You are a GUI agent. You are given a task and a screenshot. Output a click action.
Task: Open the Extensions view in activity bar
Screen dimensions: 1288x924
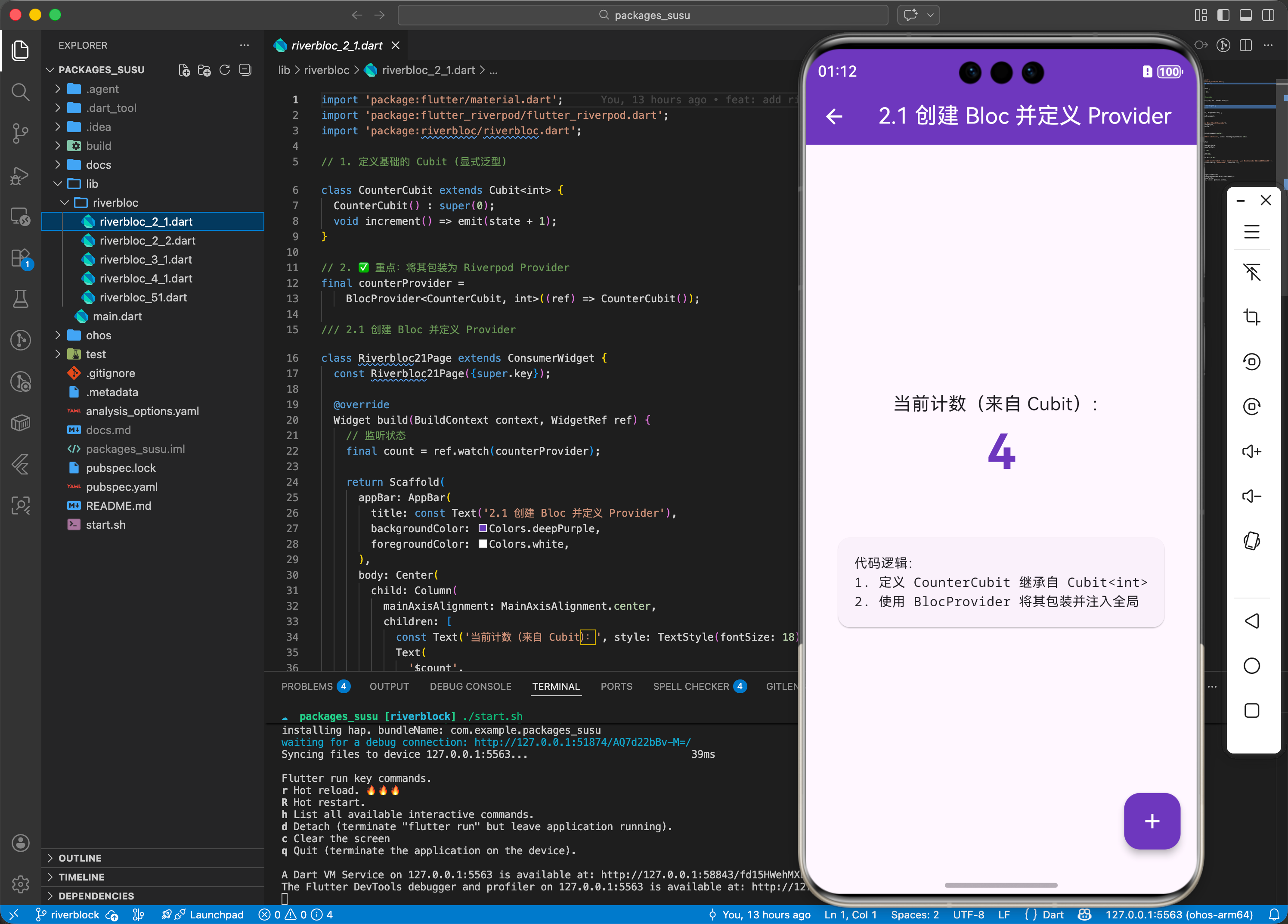(x=20, y=258)
